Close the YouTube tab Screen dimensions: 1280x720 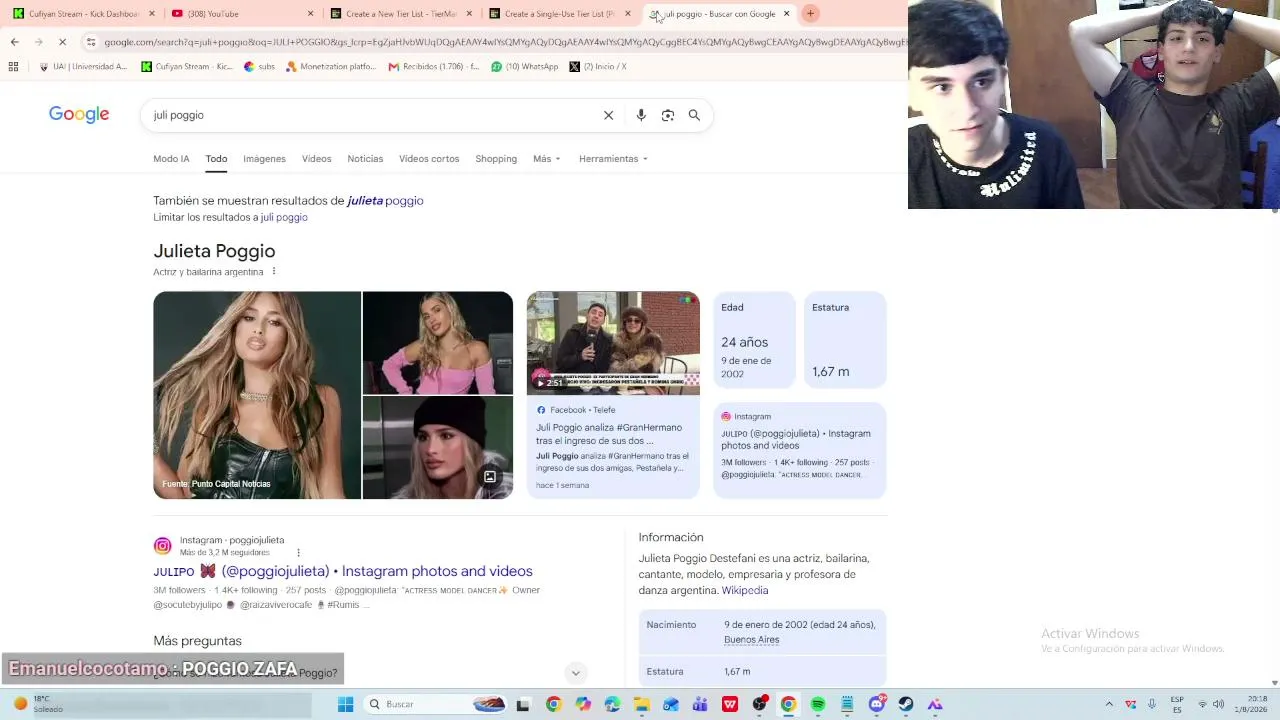point(310,14)
